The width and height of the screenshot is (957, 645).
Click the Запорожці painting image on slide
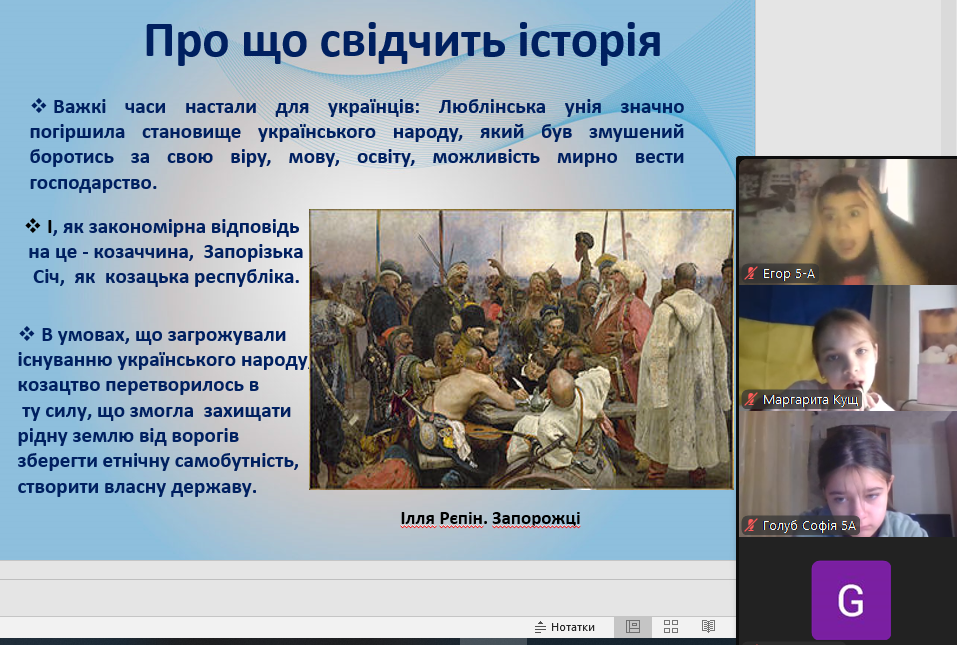click(521, 349)
